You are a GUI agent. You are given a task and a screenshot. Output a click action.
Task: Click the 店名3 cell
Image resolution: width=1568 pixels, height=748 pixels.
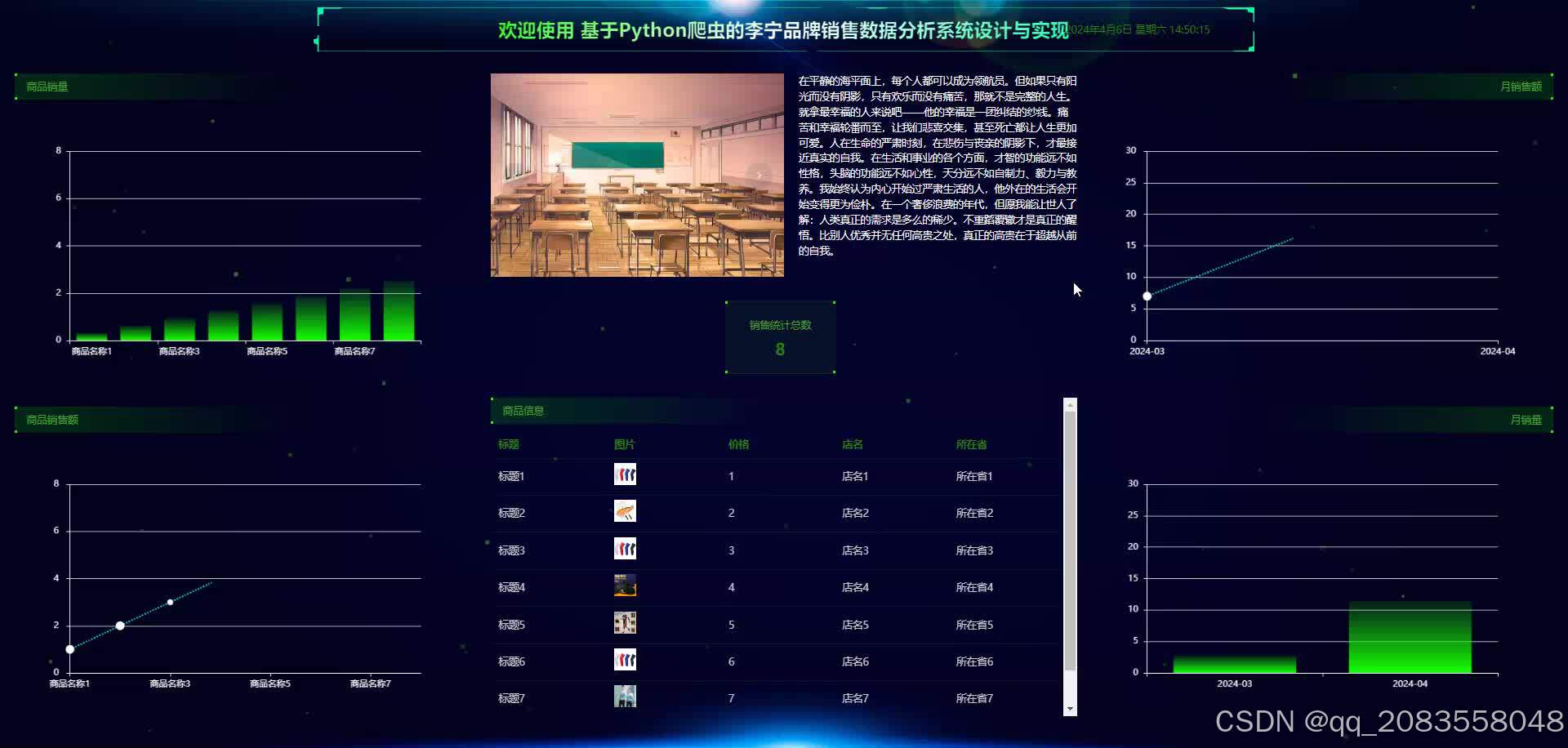click(x=855, y=550)
